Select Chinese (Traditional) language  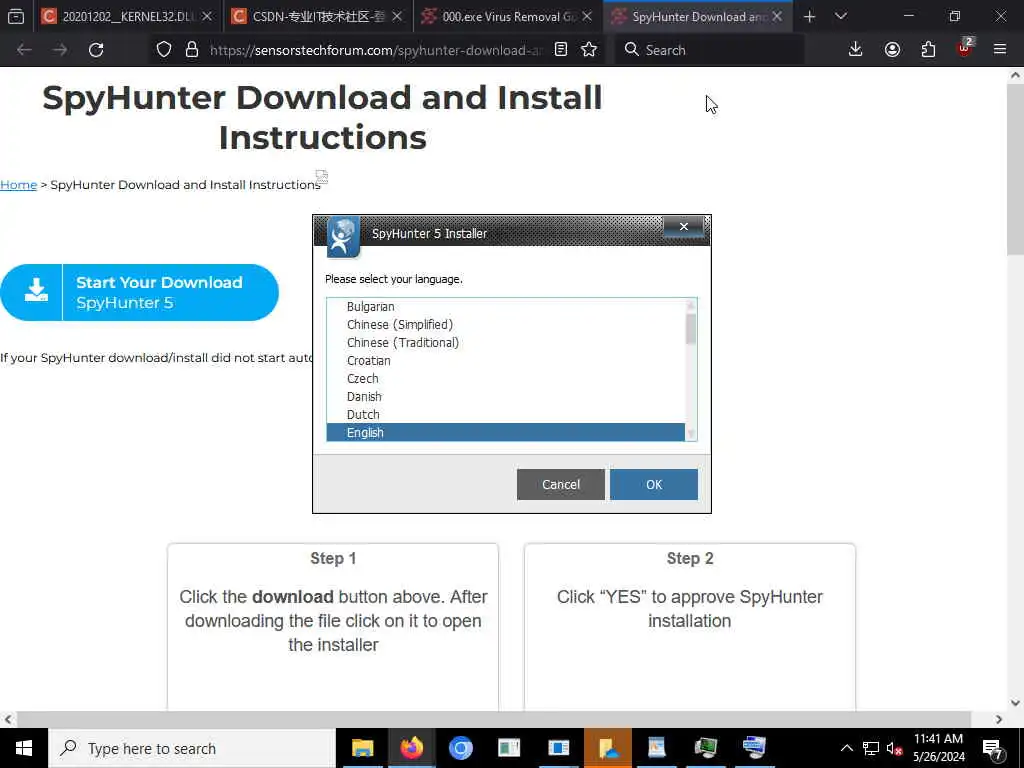[505, 343]
